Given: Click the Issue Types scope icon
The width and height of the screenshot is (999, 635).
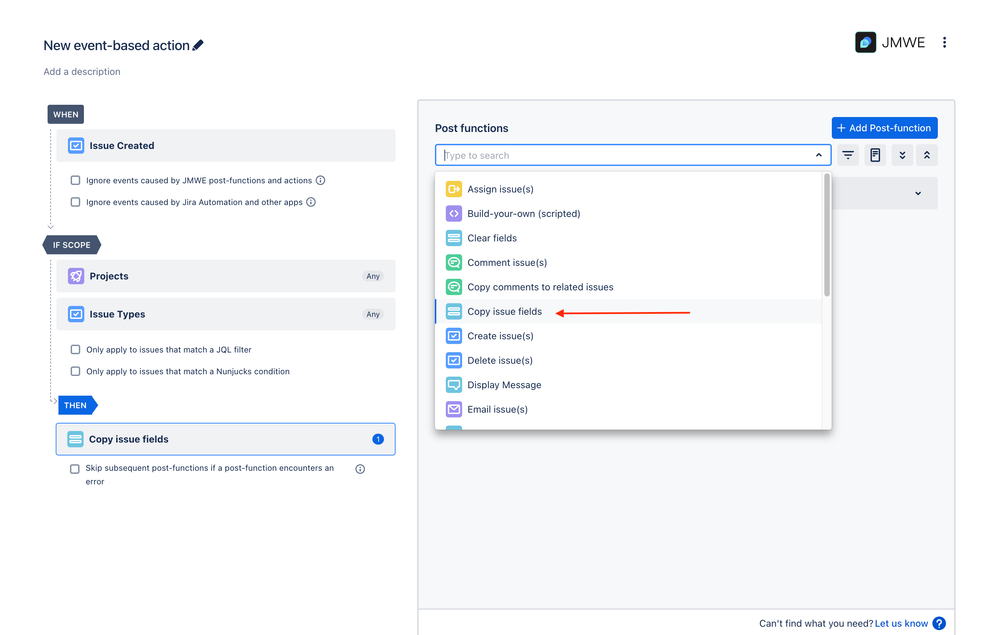Looking at the screenshot, I should pyautogui.click(x=76, y=314).
